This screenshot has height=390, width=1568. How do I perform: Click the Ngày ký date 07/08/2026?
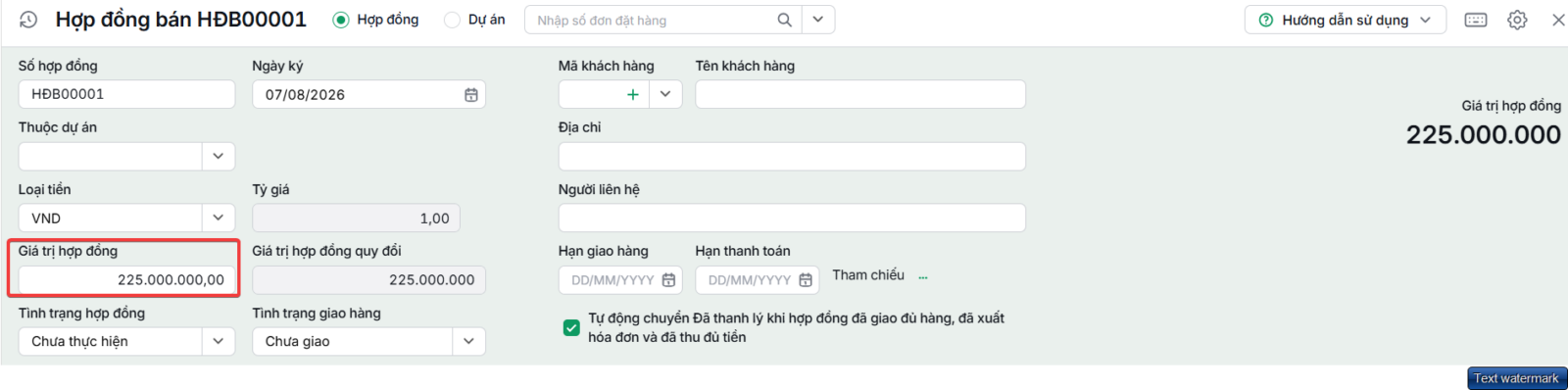coord(305,95)
